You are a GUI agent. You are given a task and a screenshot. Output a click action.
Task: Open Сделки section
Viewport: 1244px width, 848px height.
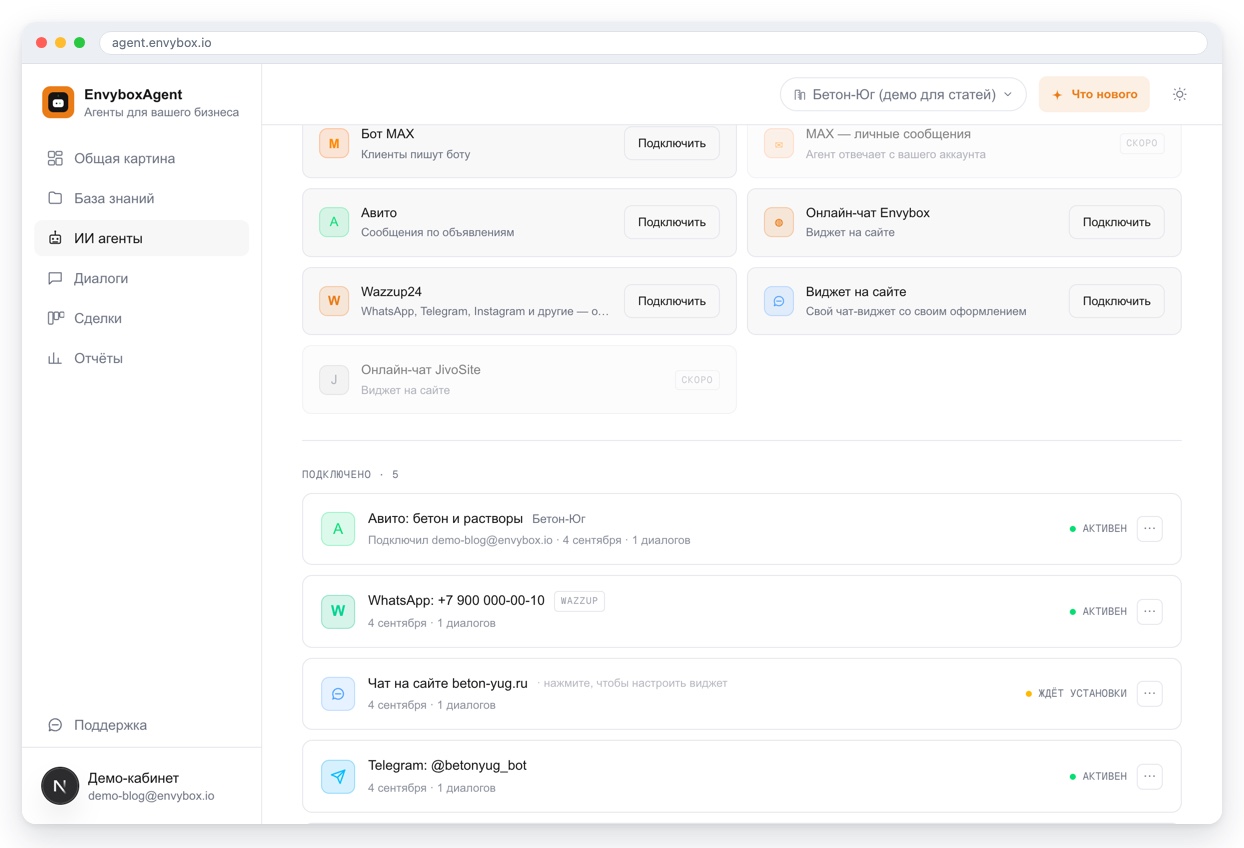click(141, 318)
